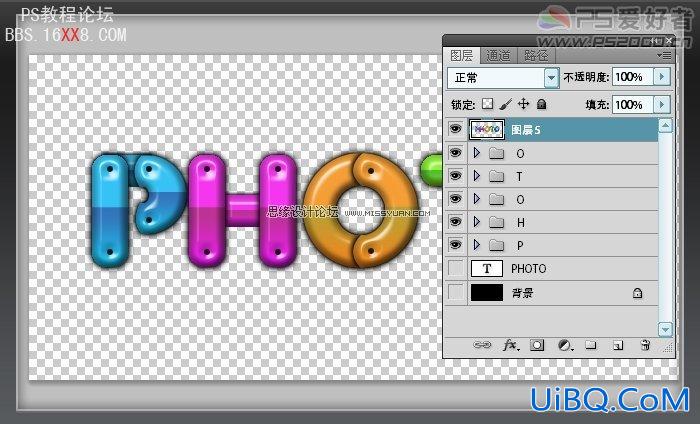Lock image pixels brush icon

[505, 104]
